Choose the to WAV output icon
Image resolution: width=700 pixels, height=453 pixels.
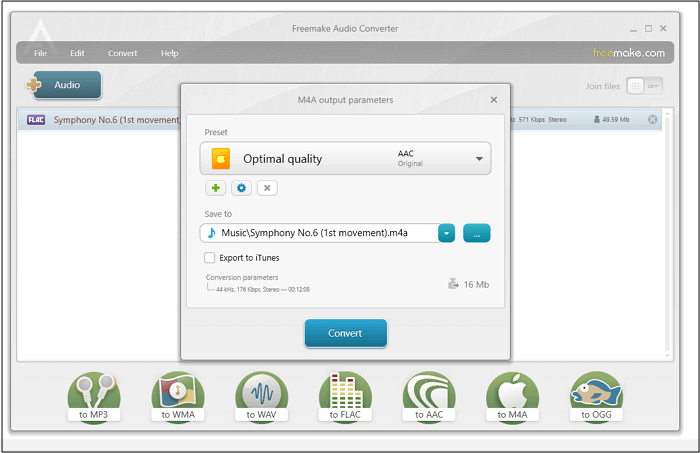click(x=262, y=397)
